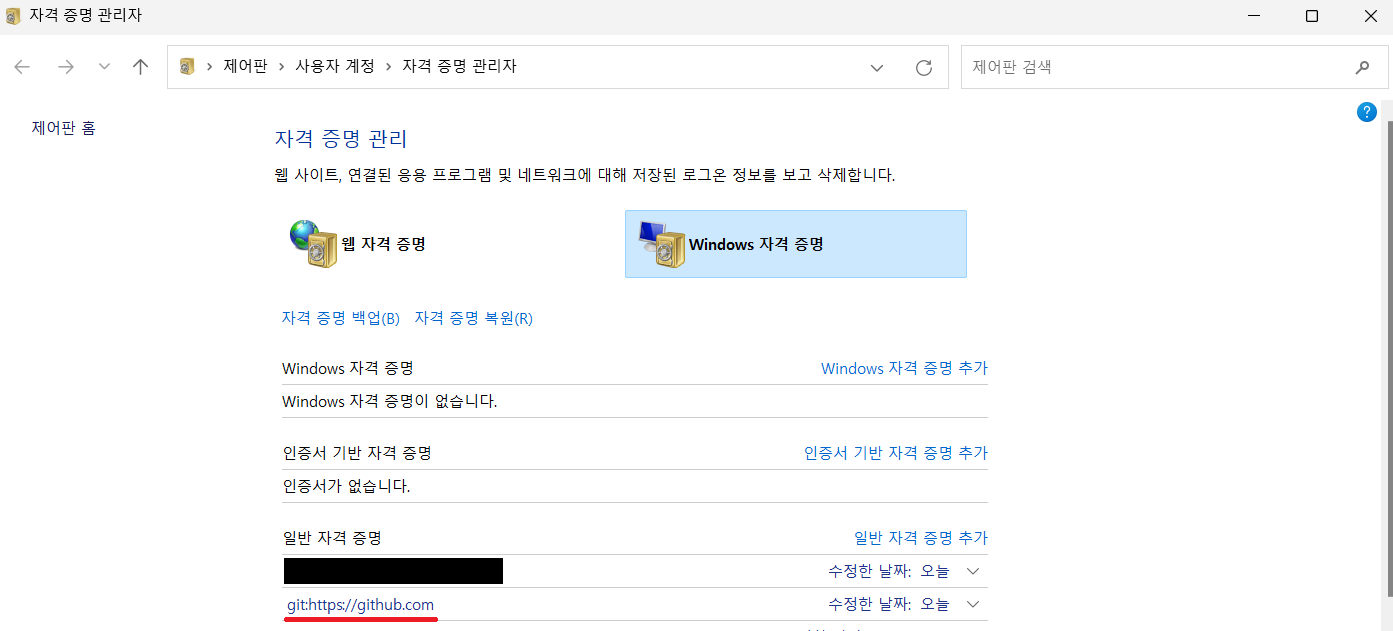
Task: Go back with the left arrow button
Action: [22, 67]
